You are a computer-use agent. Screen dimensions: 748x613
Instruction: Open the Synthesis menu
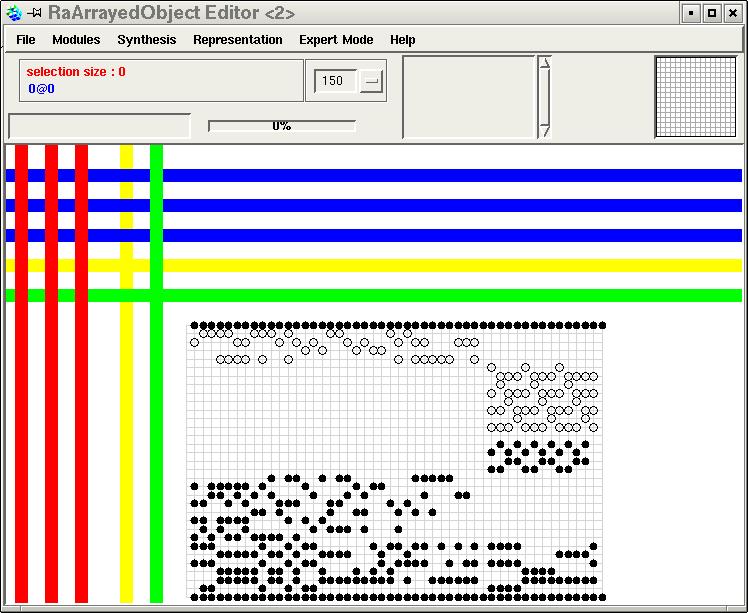147,40
